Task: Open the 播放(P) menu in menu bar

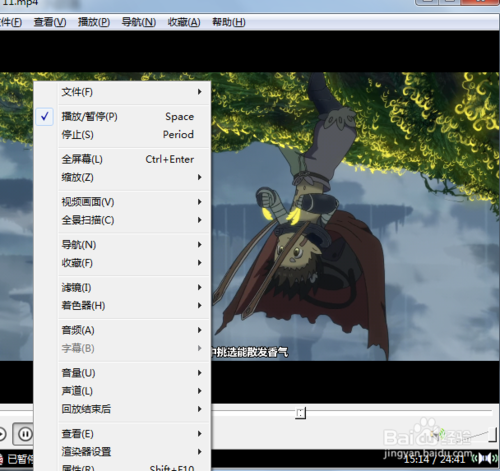Action: (94, 22)
